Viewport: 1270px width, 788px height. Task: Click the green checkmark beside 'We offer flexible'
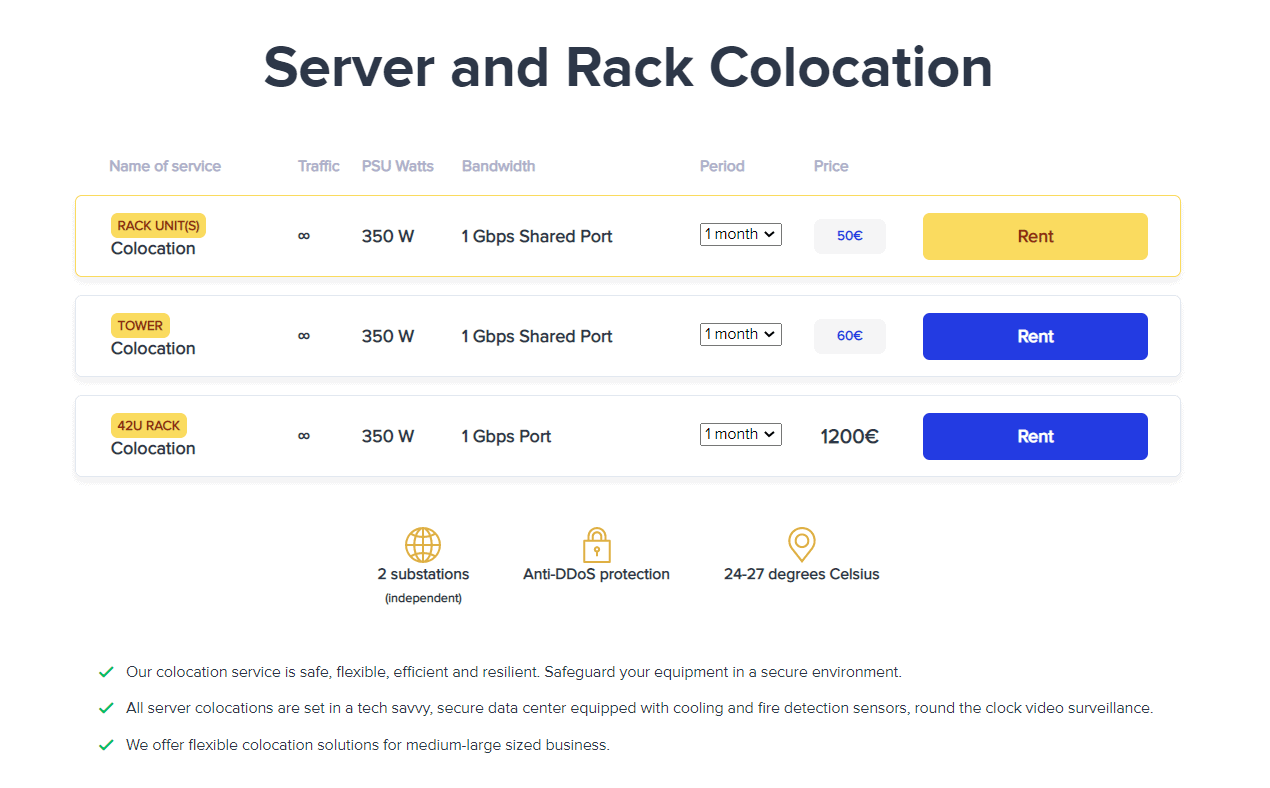click(x=106, y=745)
